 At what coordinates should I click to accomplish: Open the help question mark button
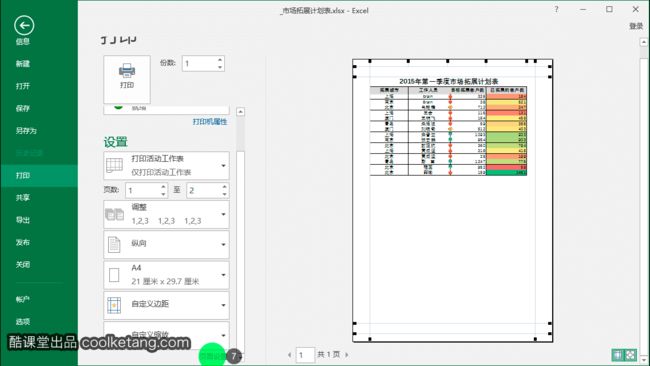(x=556, y=9)
